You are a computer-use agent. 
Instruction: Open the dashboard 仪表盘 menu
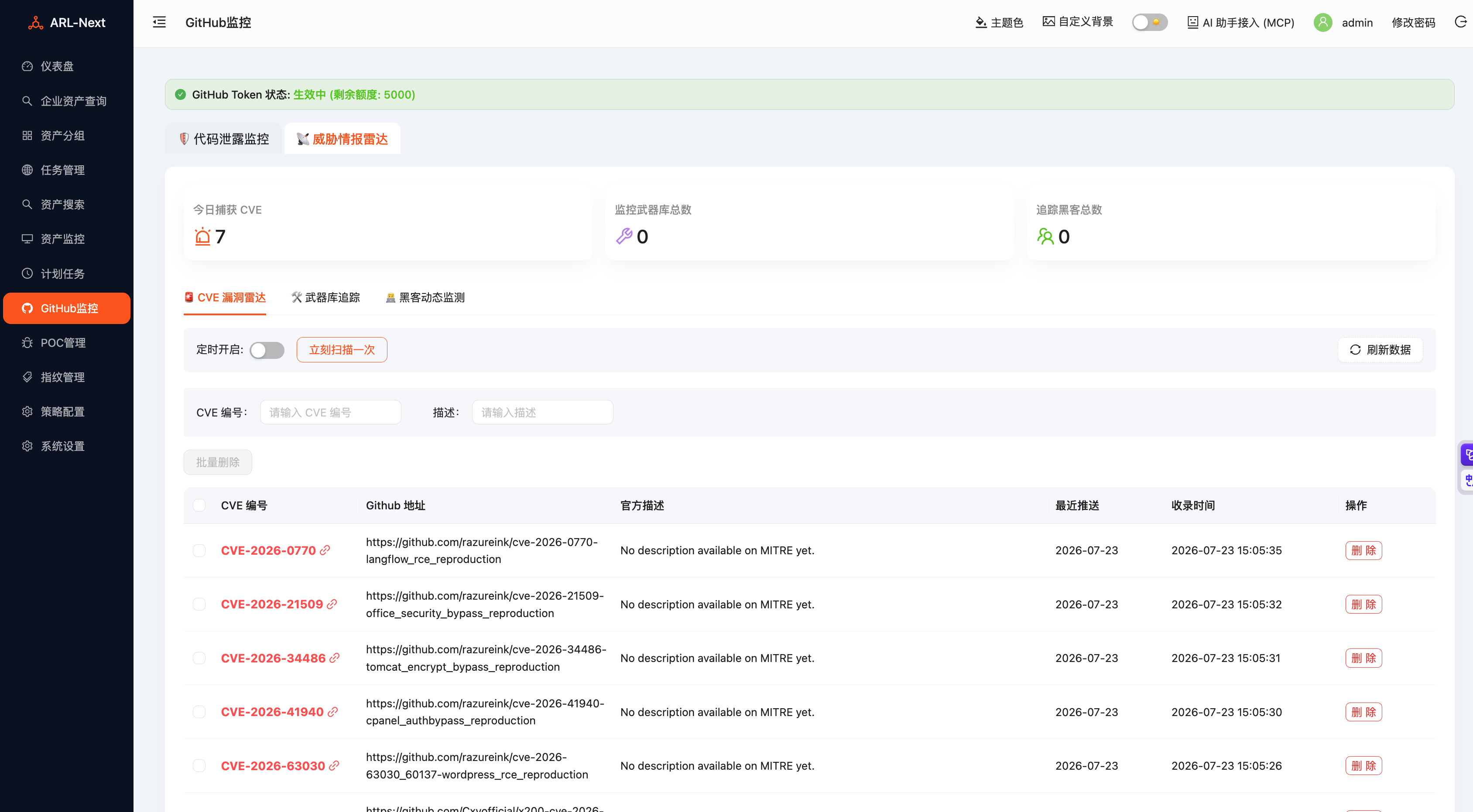click(67, 66)
